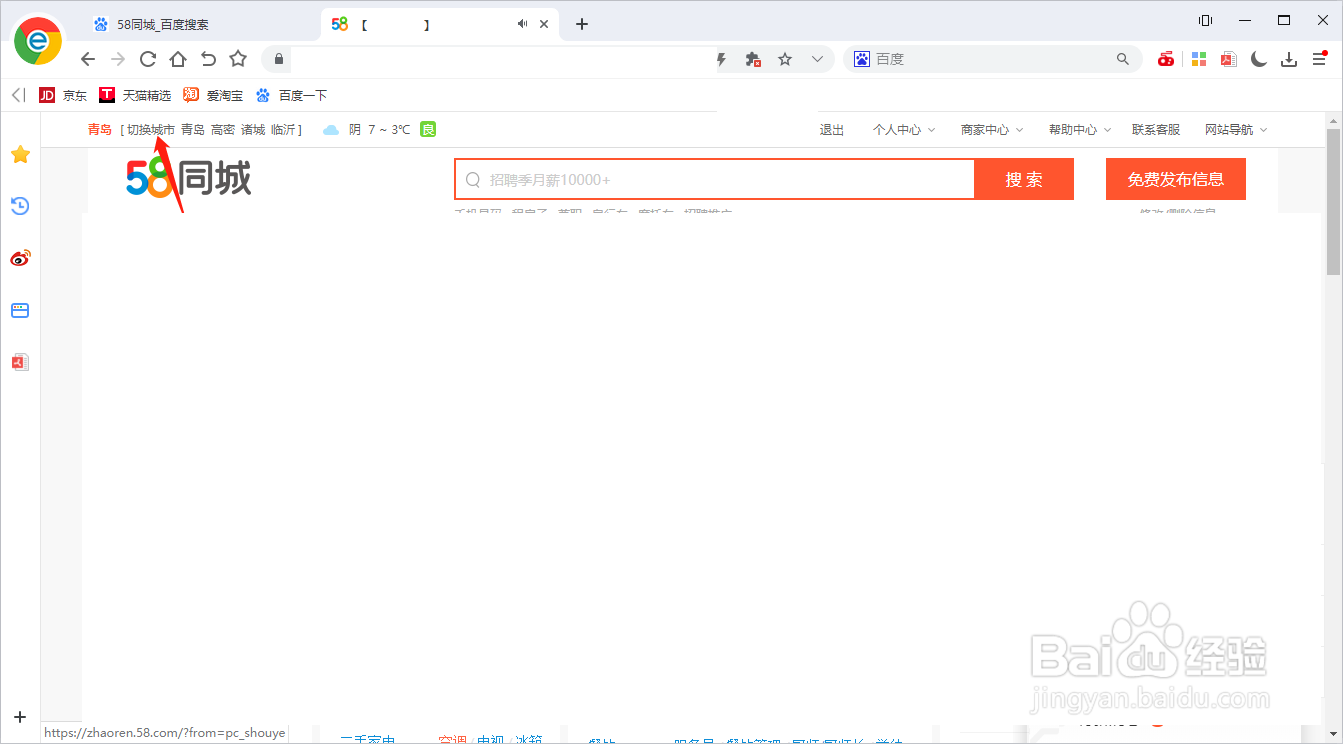Open the browser home page icon
Screen dimensions: 1343x744
(x=178, y=59)
